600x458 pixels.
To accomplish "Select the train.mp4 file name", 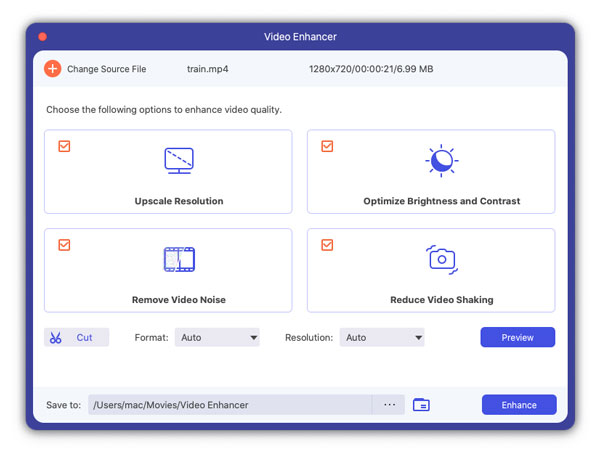I will pyautogui.click(x=205, y=69).
